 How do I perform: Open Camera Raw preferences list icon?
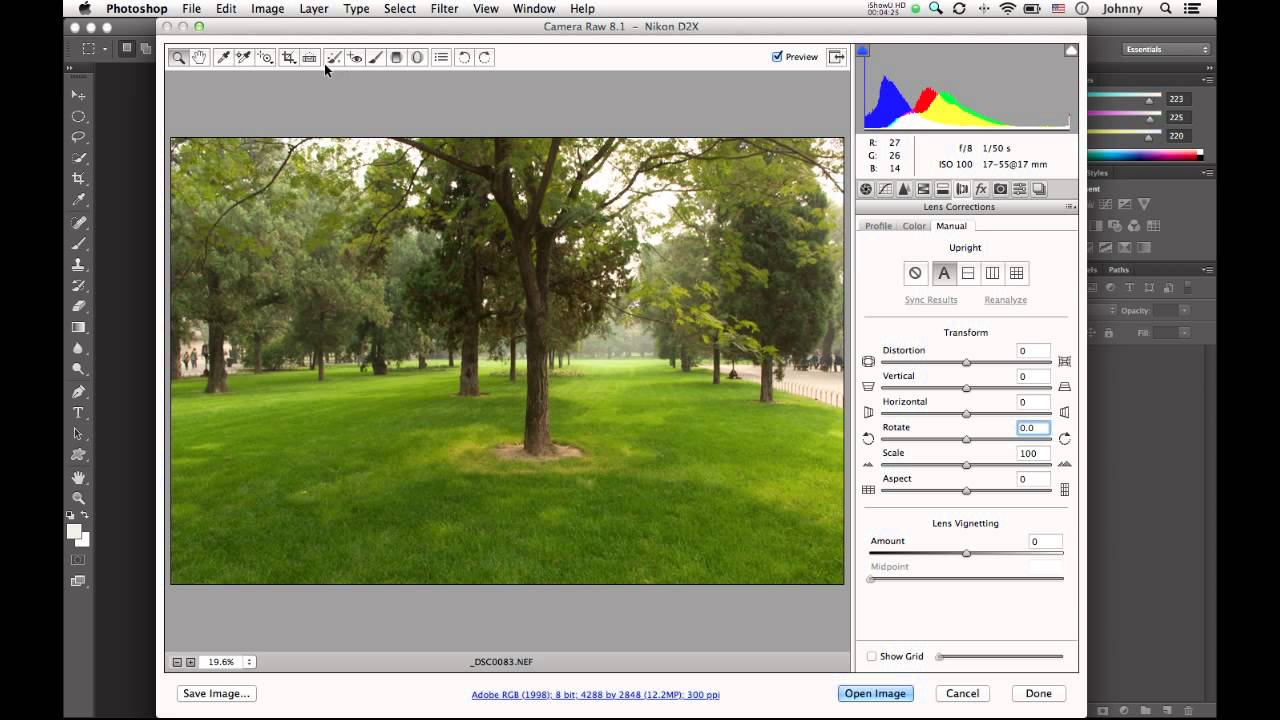coord(441,57)
